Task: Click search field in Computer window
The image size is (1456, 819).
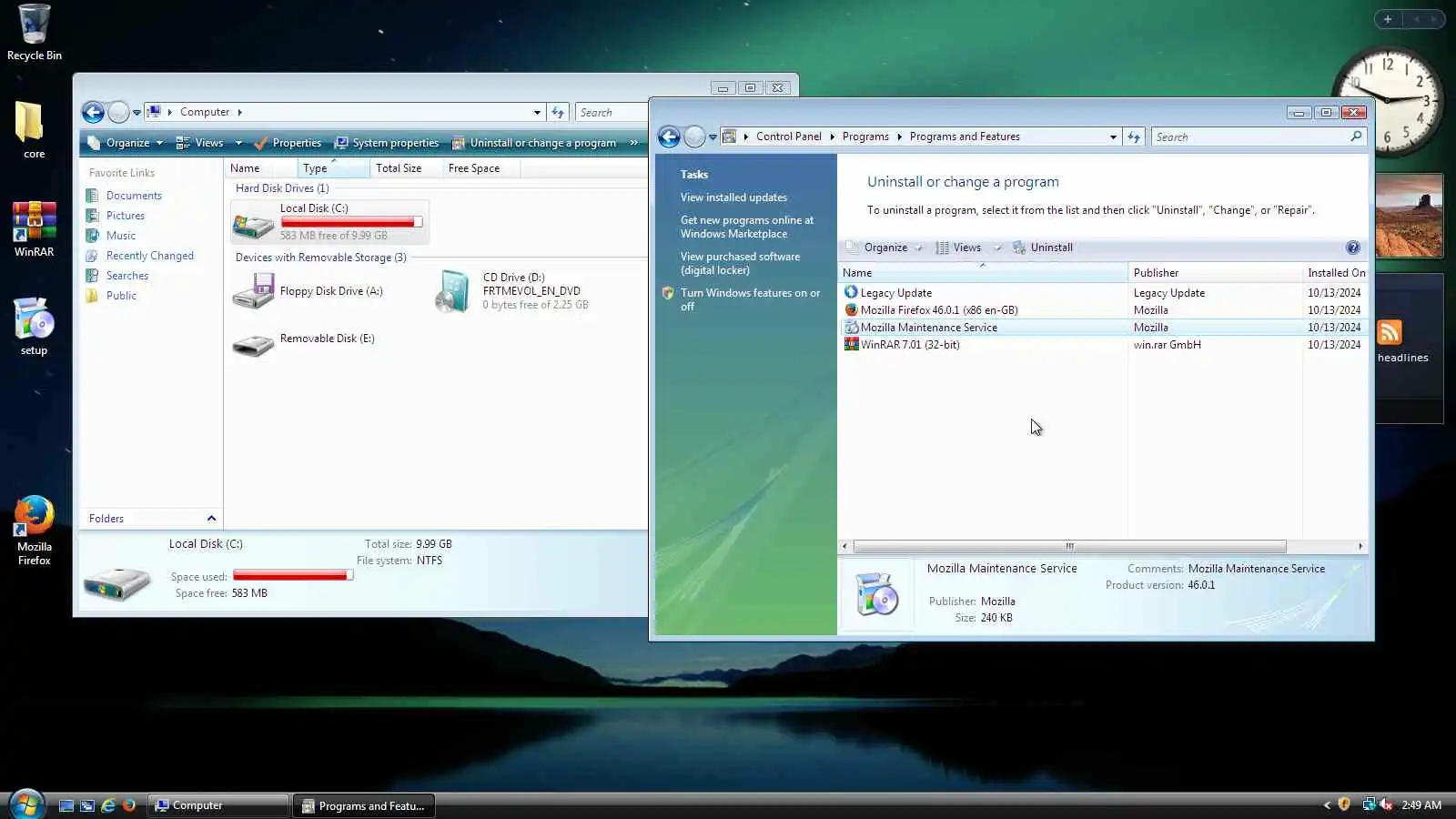Action: [x=612, y=112]
